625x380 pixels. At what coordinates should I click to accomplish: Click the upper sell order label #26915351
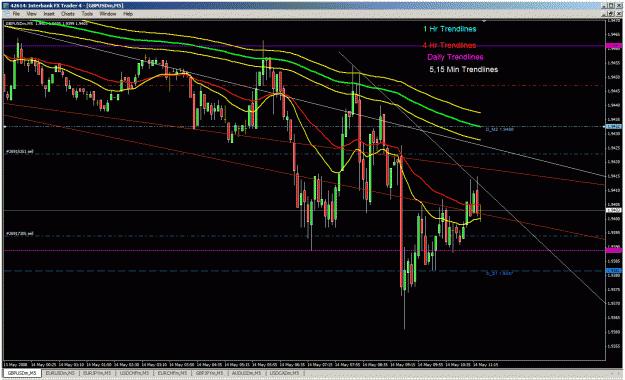tap(20, 152)
